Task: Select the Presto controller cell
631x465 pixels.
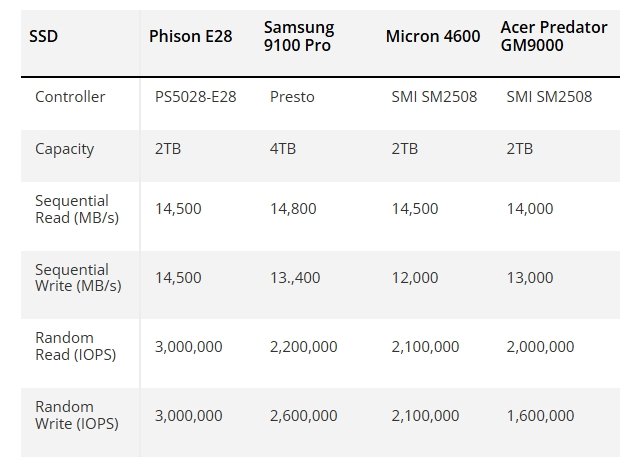Action: (293, 97)
